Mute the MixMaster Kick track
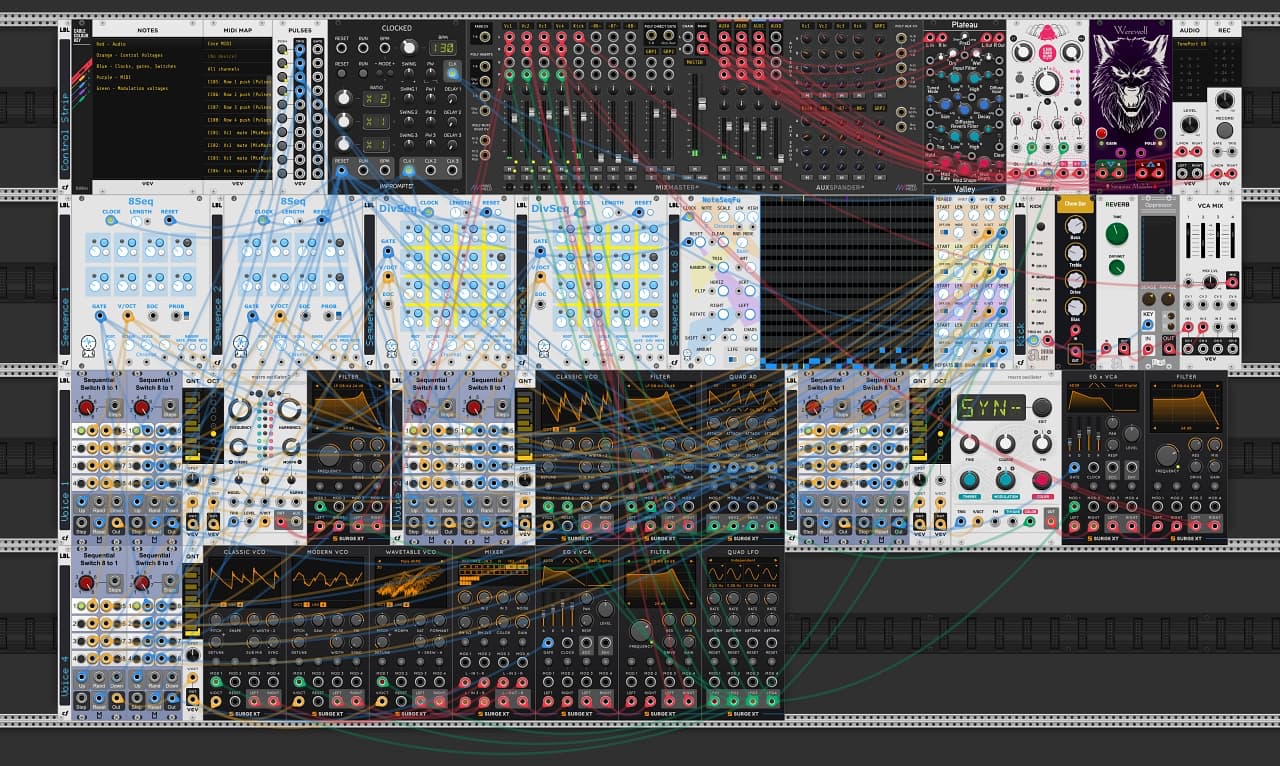 coord(579,169)
